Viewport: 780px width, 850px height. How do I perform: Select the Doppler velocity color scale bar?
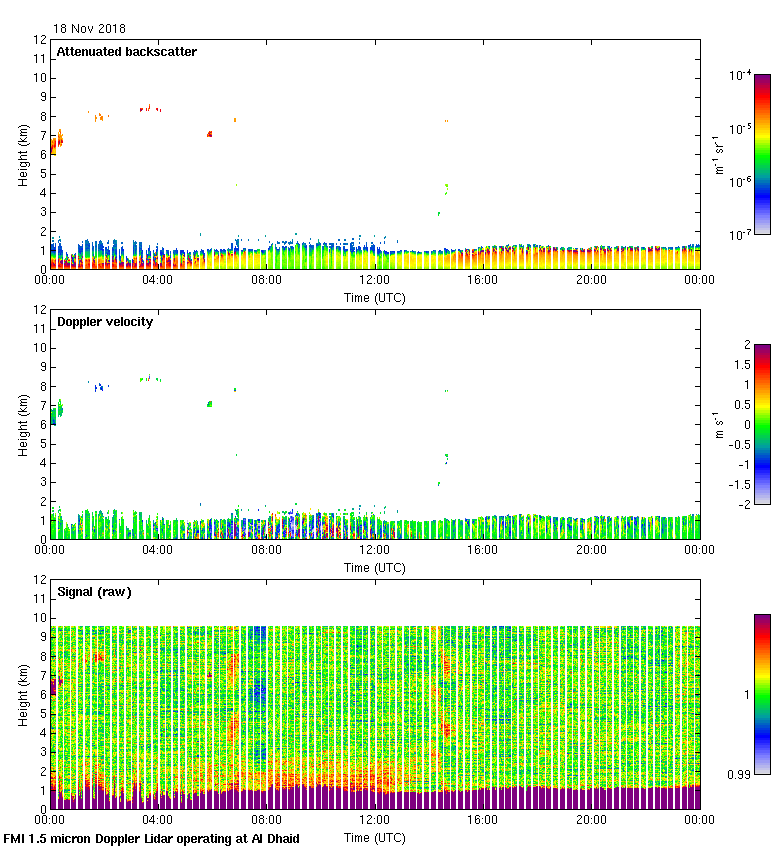coord(762,424)
